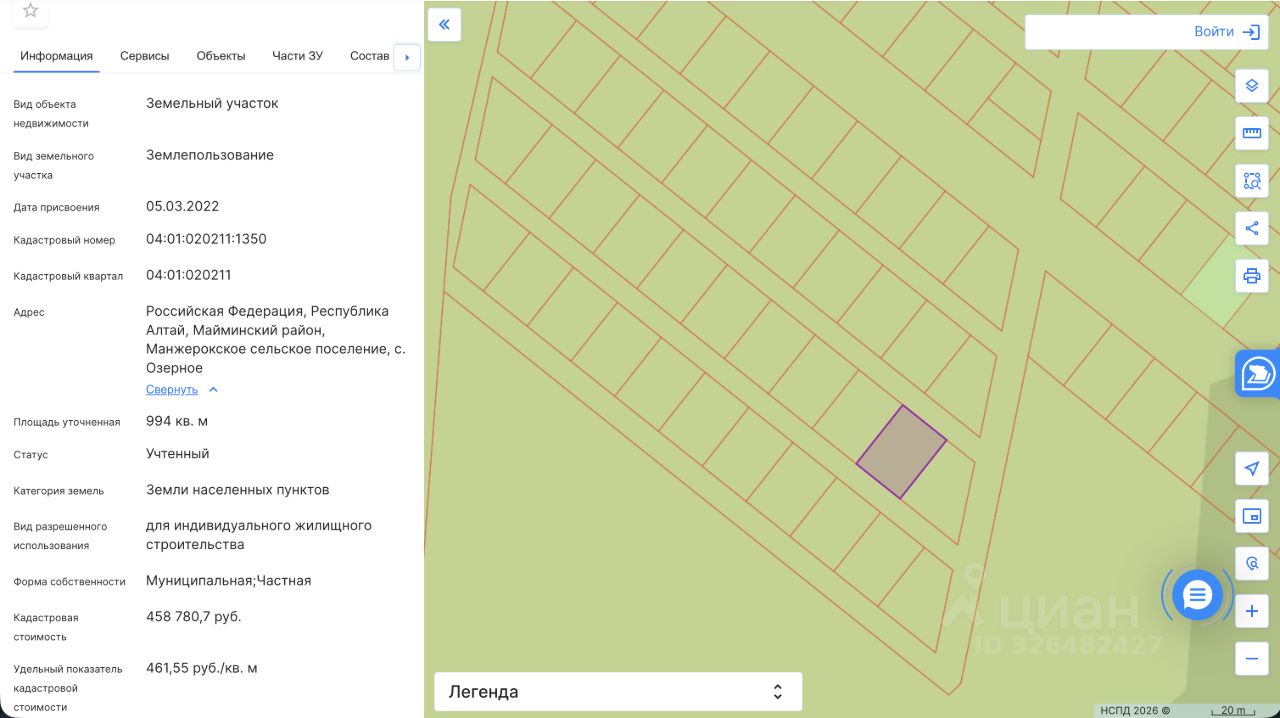This screenshot has height=718, width=1280.
Task: Click the Свернуть link under address
Action: point(172,390)
